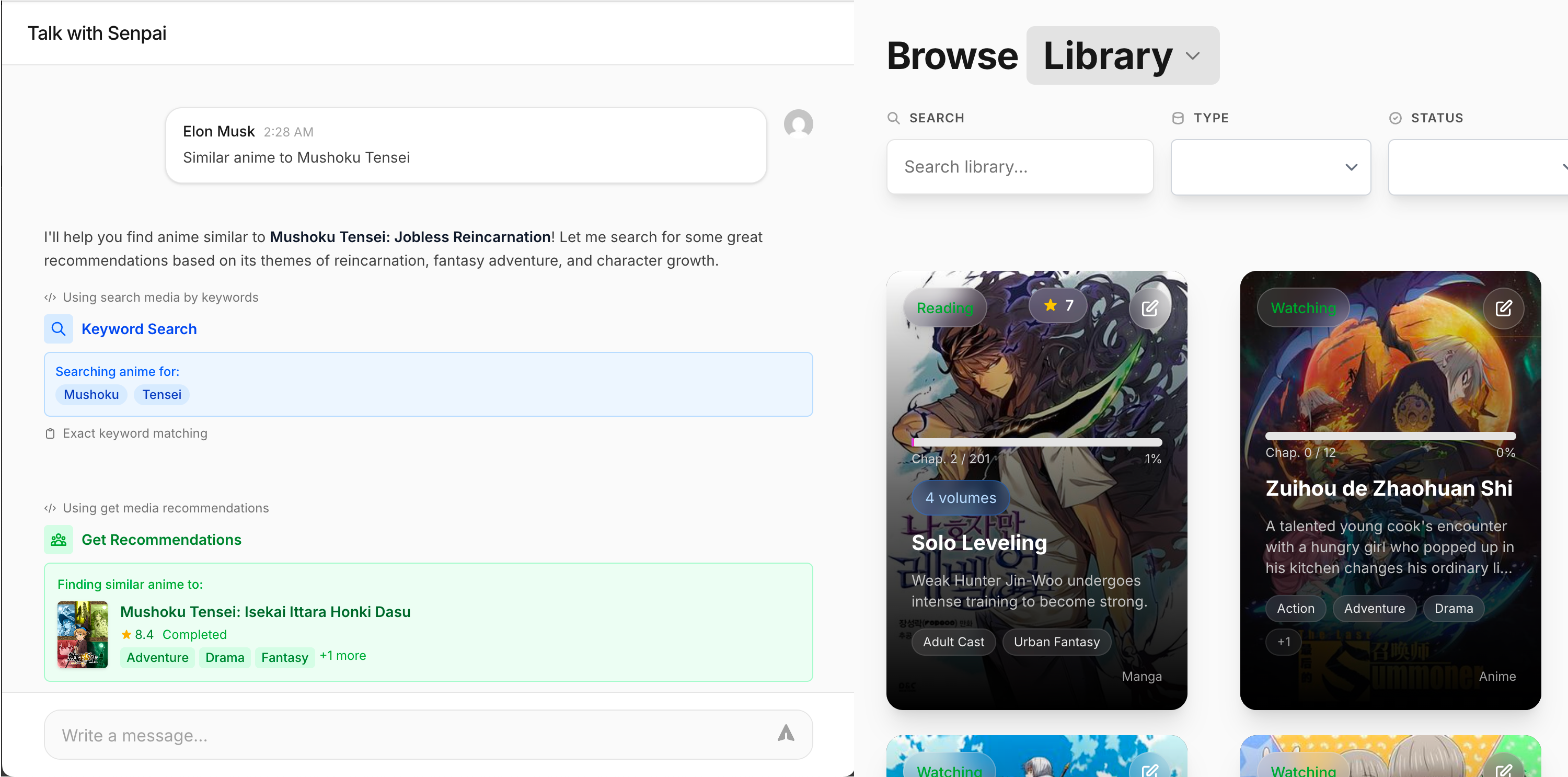The height and width of the screenshot is (777, 1568).
Task: Click the '+1 more' genres link
Action: [343, 656]
